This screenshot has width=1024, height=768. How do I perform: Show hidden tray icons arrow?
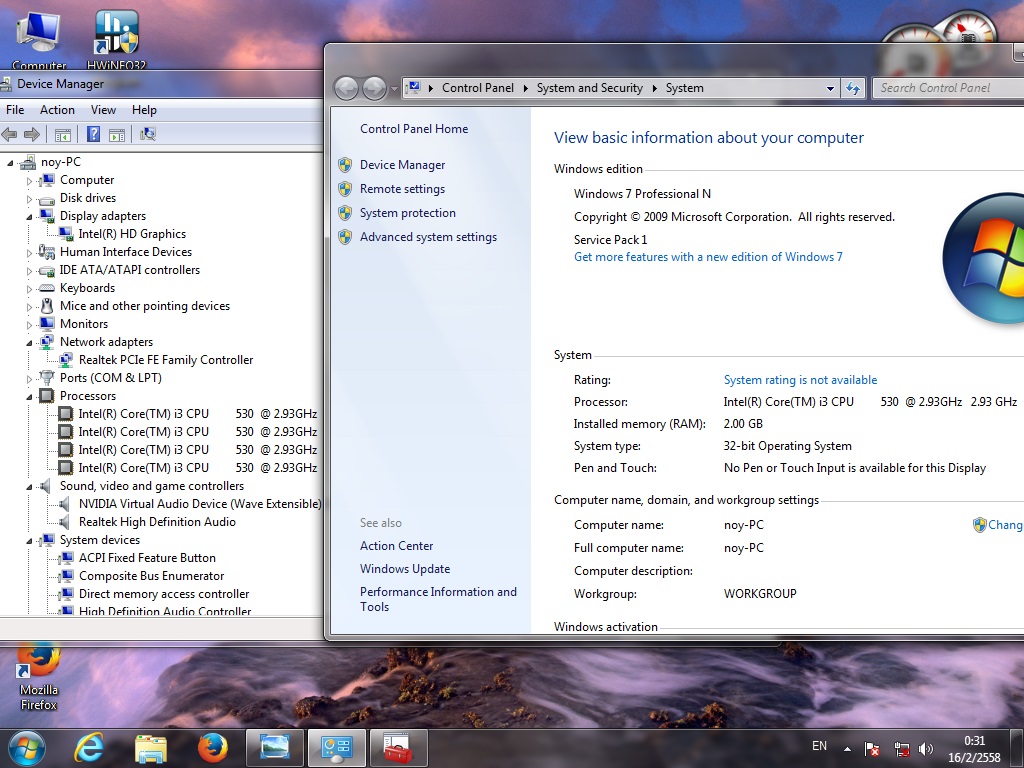click(847, 748)
